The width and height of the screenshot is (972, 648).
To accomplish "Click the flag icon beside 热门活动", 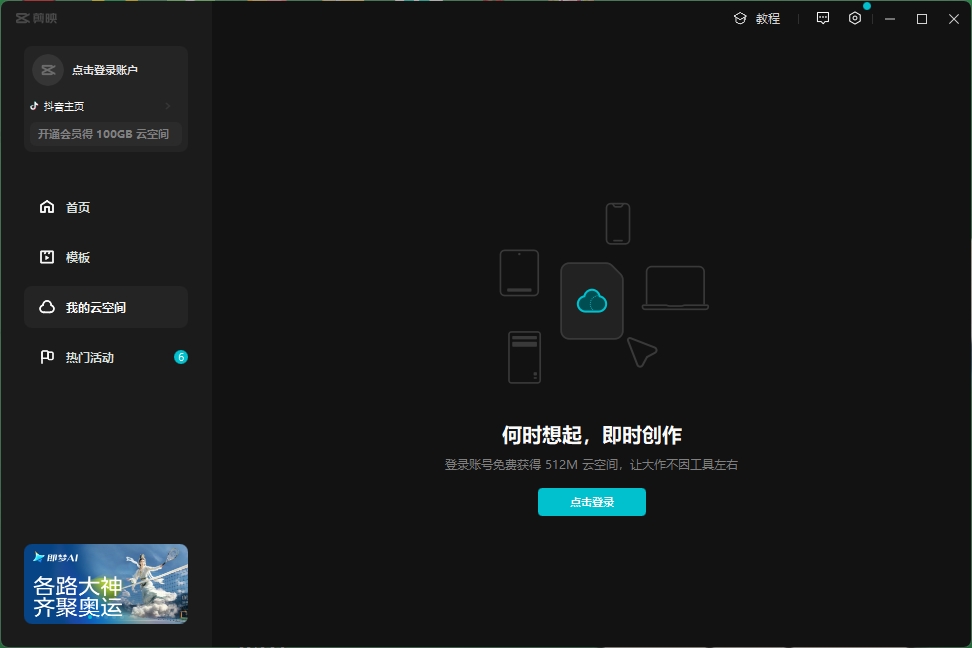I will pyautogui.click(x=47, y=357).
